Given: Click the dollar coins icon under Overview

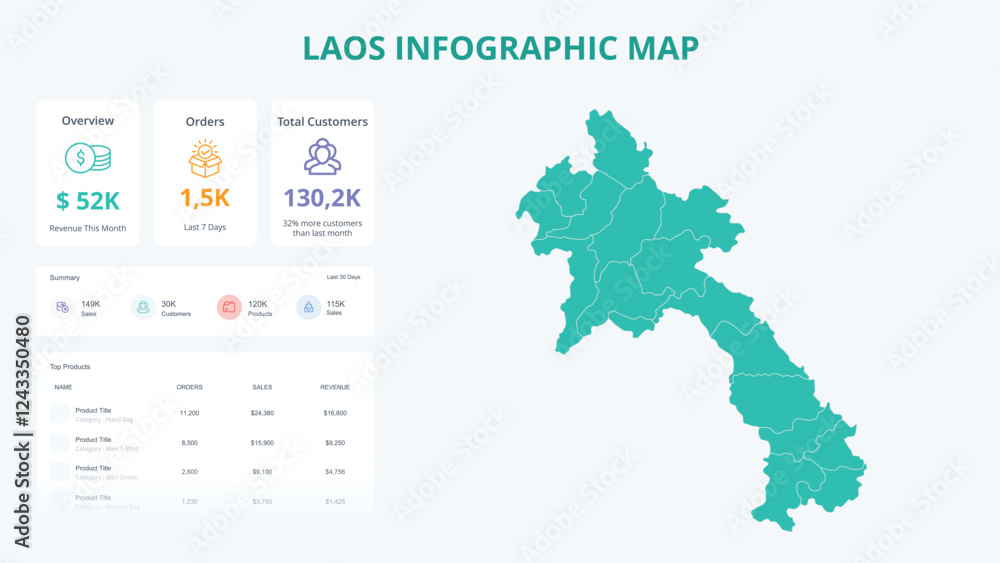Looking at the screenshot, I should pyautogui.click(x=88, y=158).
